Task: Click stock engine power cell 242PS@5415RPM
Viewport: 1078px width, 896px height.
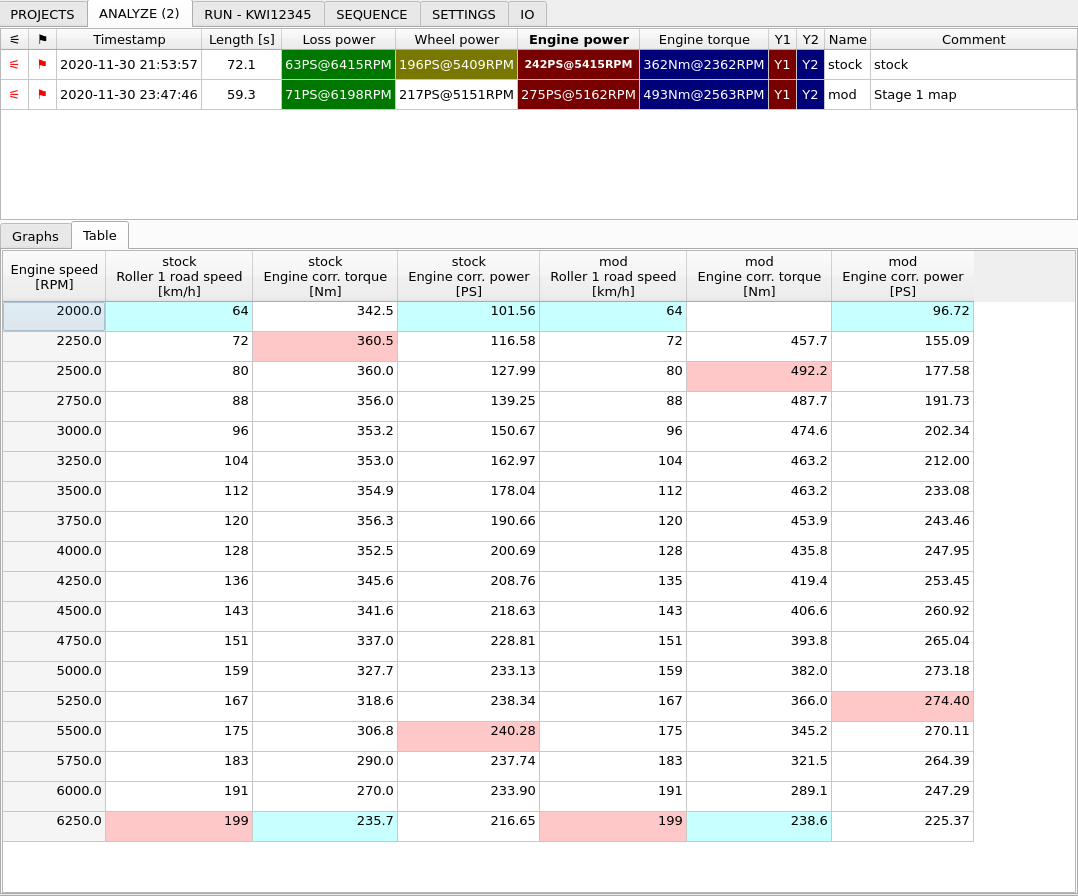Action: point(578,65)
